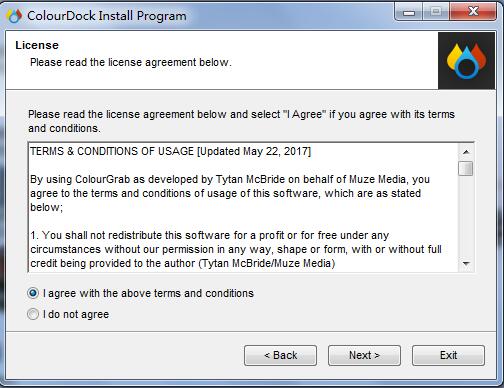Click the Next > button
The image size is (504, 388).
click(364, 355)
